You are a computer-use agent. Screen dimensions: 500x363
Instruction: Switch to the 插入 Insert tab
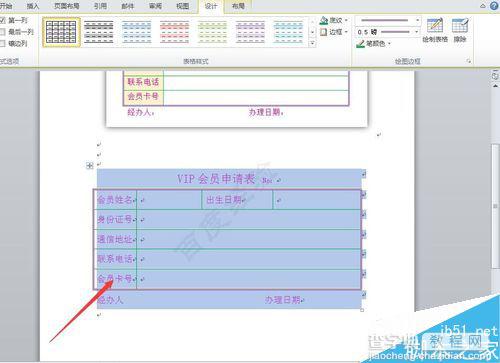point(33,6)
